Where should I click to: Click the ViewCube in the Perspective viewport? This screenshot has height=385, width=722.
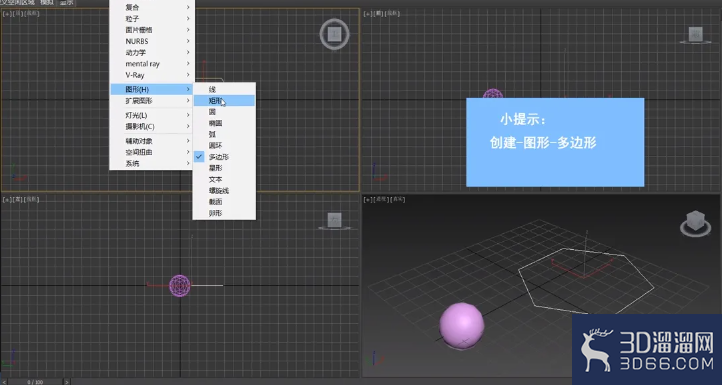click(695, 223)
